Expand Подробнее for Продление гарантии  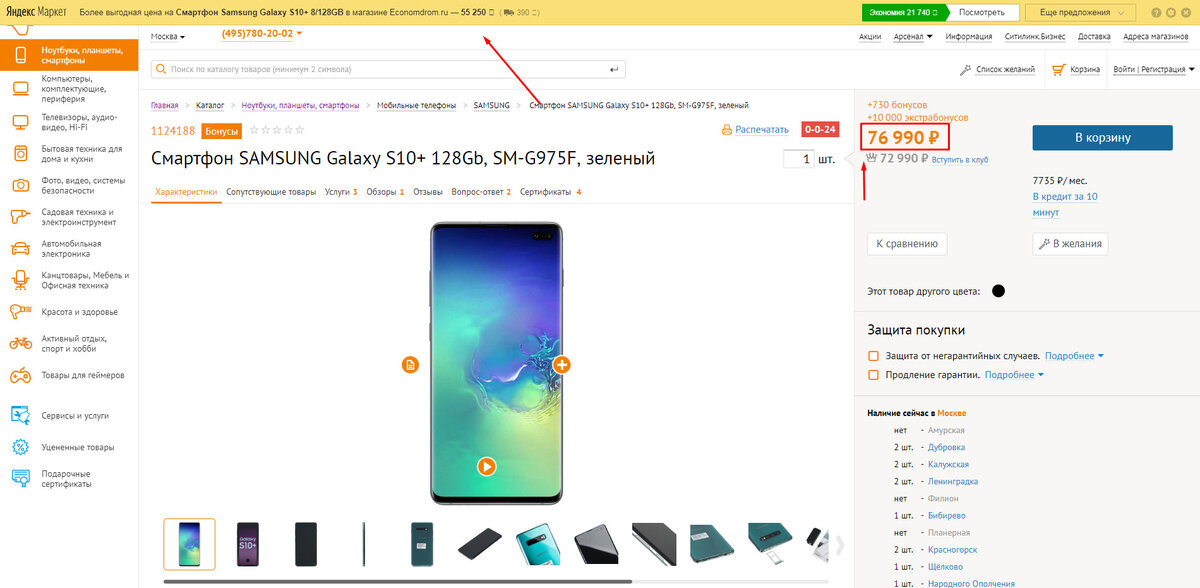pyautogui.click(x=1014, y=375)
